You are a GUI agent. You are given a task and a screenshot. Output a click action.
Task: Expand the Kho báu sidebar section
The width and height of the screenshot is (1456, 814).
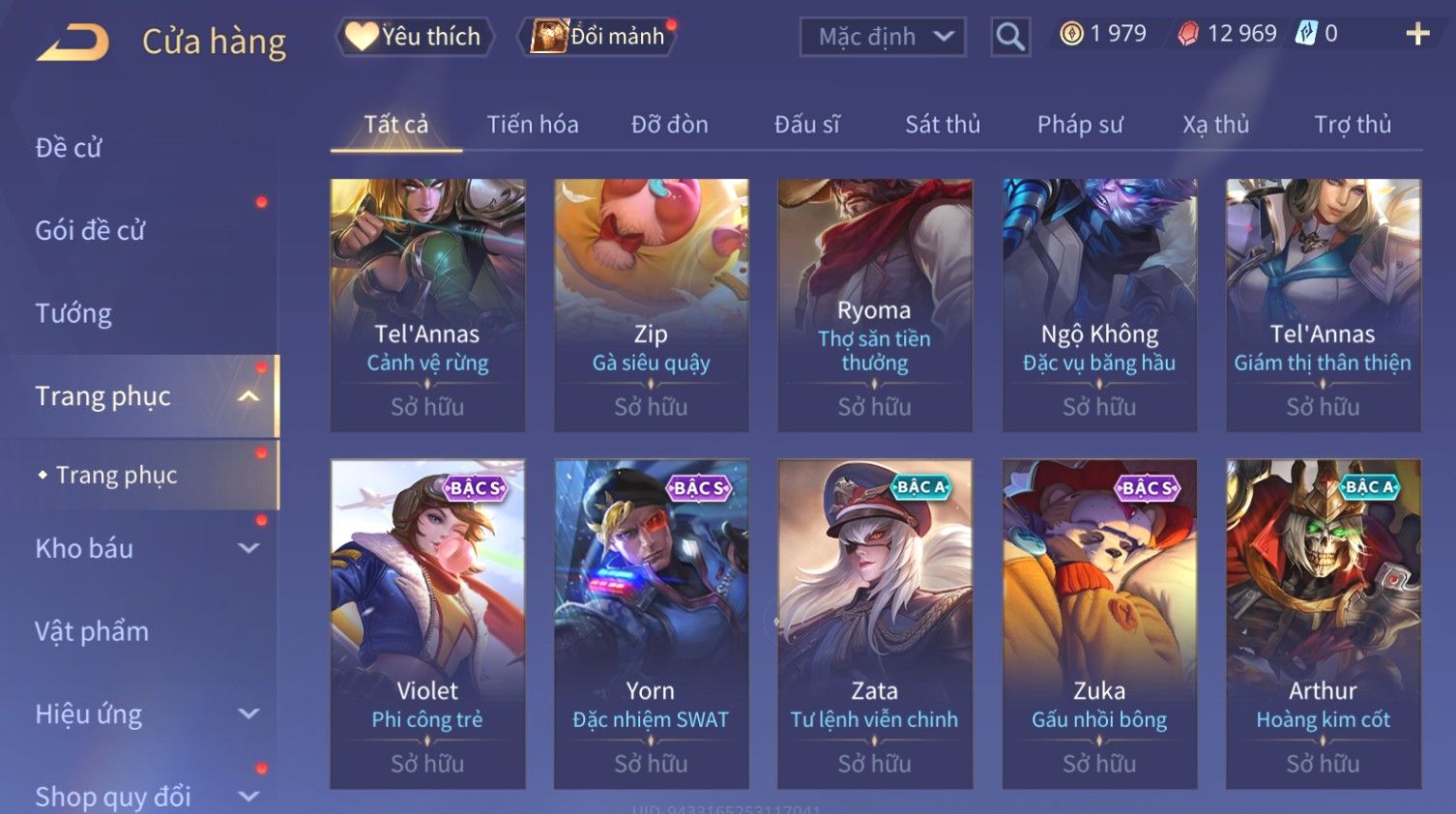248,548
